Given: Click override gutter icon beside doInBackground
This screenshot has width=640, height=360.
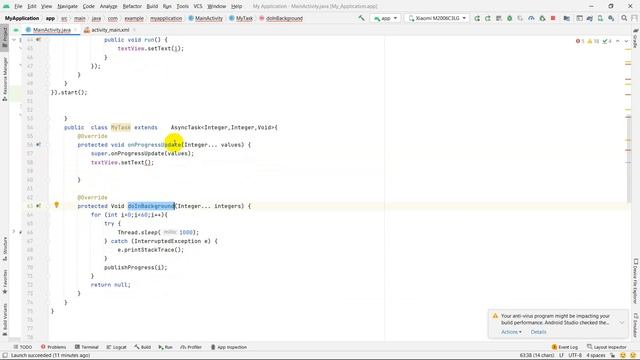Looking at the screenshot, I should (38, 206).
